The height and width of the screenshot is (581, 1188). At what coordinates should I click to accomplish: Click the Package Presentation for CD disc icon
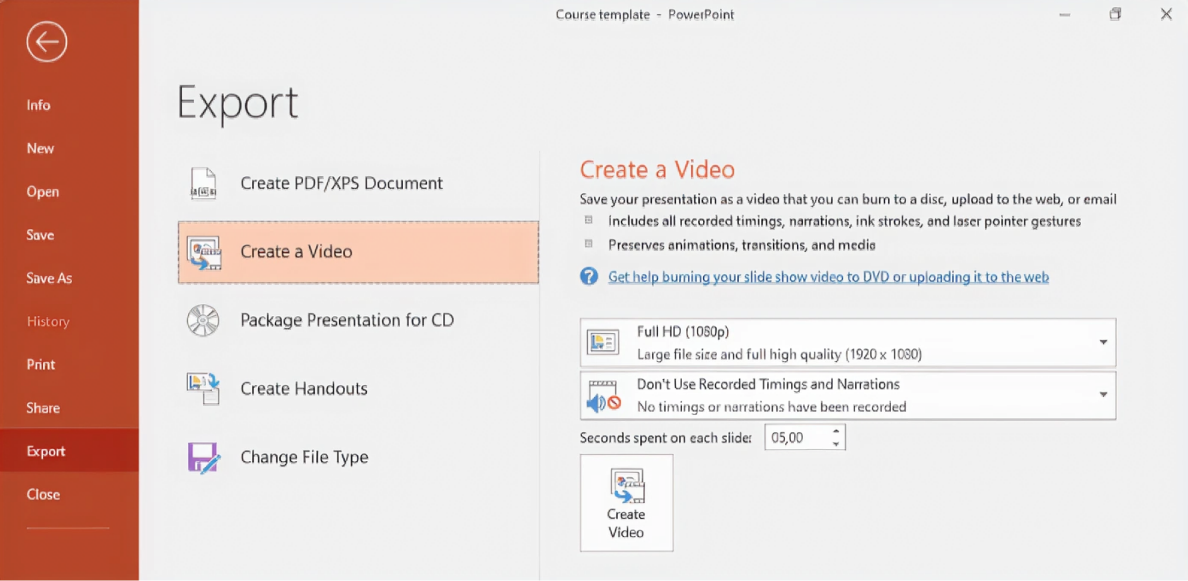point(204,320)
